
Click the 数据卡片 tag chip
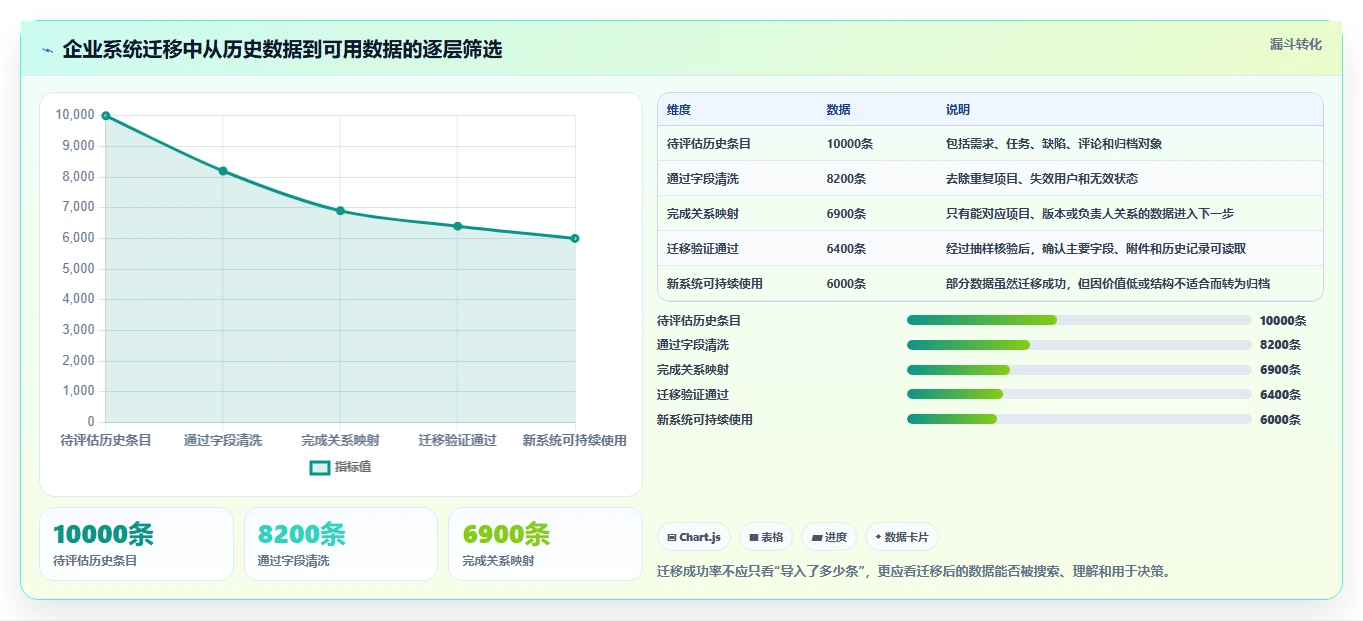pos(902,537)
